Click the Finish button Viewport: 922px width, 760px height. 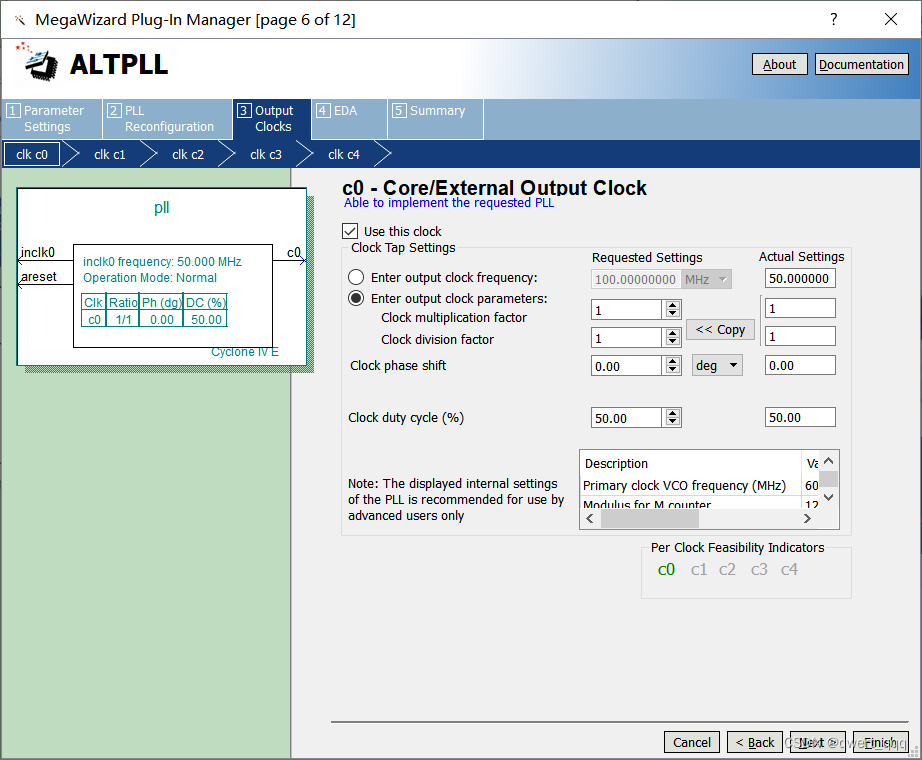click(880, 742)
